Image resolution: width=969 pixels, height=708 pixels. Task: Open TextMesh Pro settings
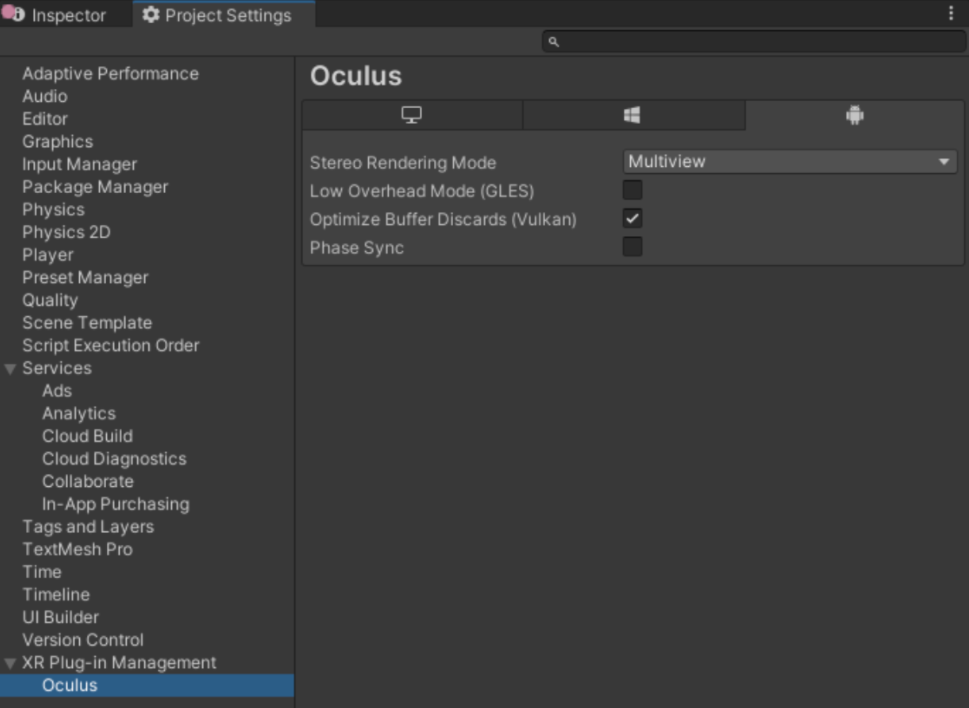[x=77, y=549]
